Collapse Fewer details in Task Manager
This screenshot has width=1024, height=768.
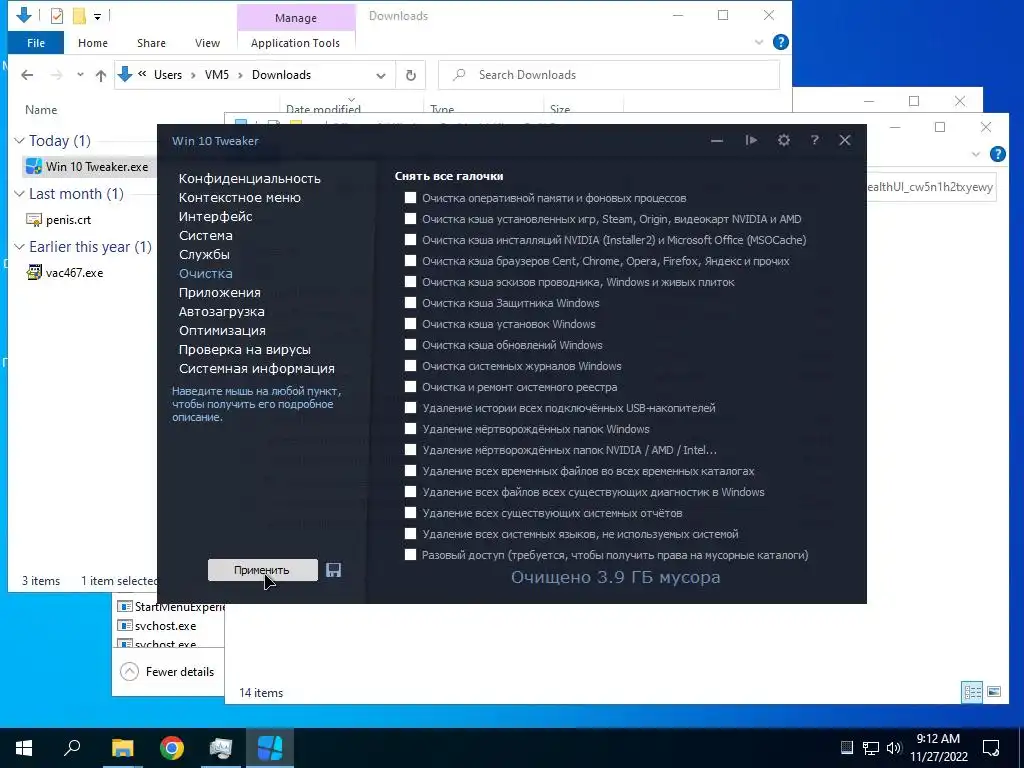168,671
